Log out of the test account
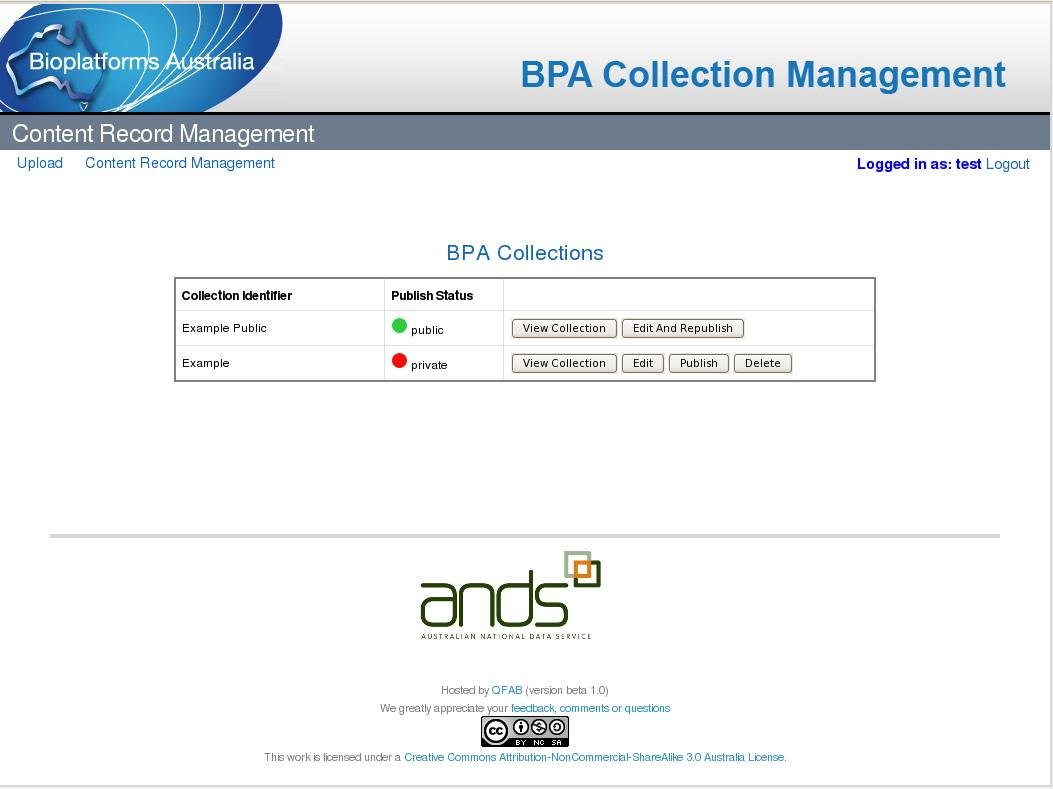 point(1008,163)
